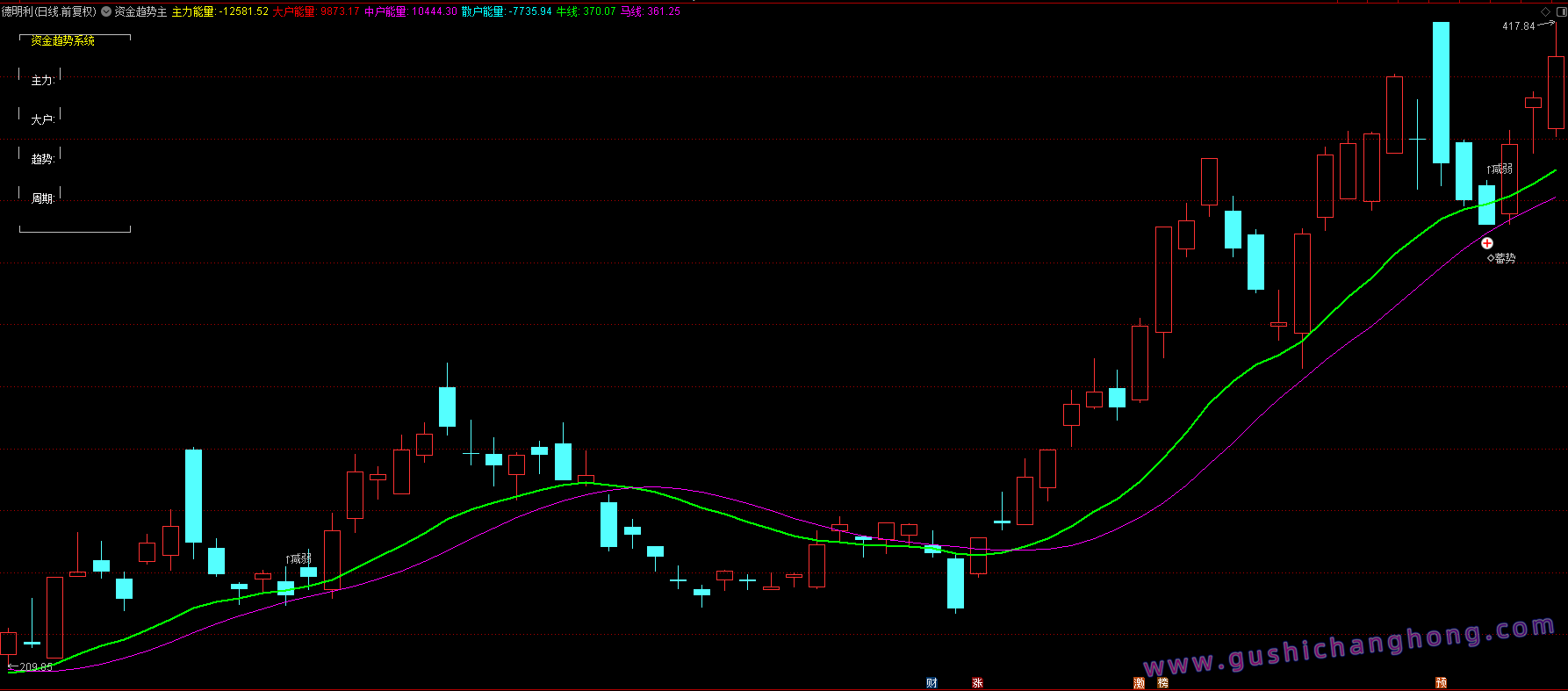This screenshot has width=1568, height=691.
Task: Click the 蓄势 signal label
Action: (x=1504, y=258)
